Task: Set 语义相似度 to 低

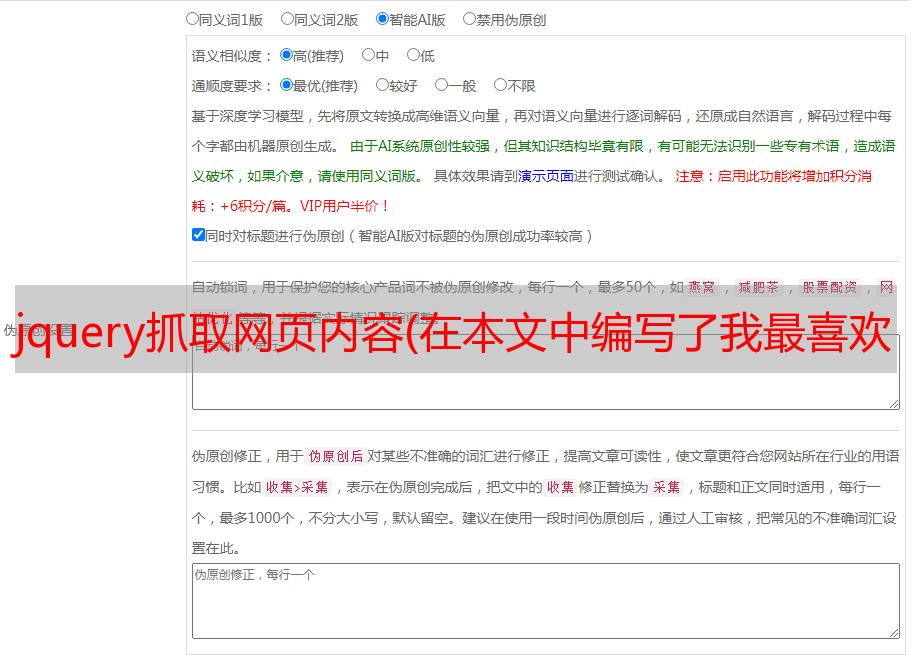Action: tap(413, 55)
